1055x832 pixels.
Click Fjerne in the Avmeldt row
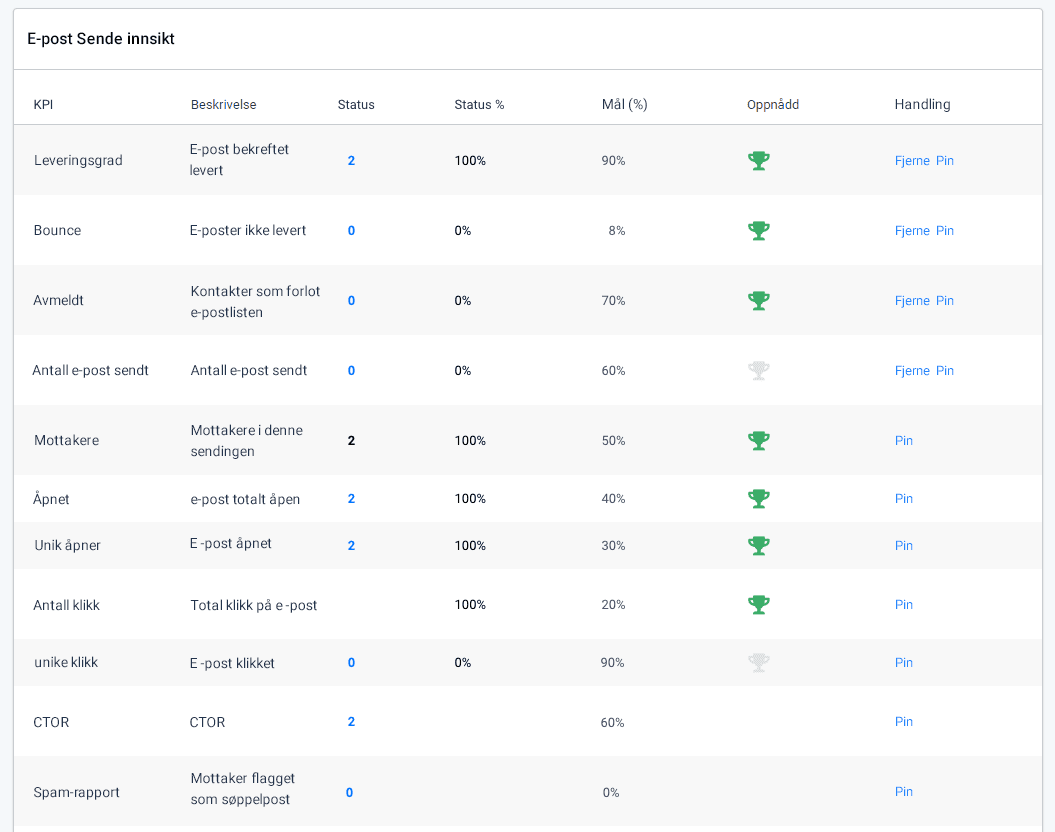coord(912,301)
